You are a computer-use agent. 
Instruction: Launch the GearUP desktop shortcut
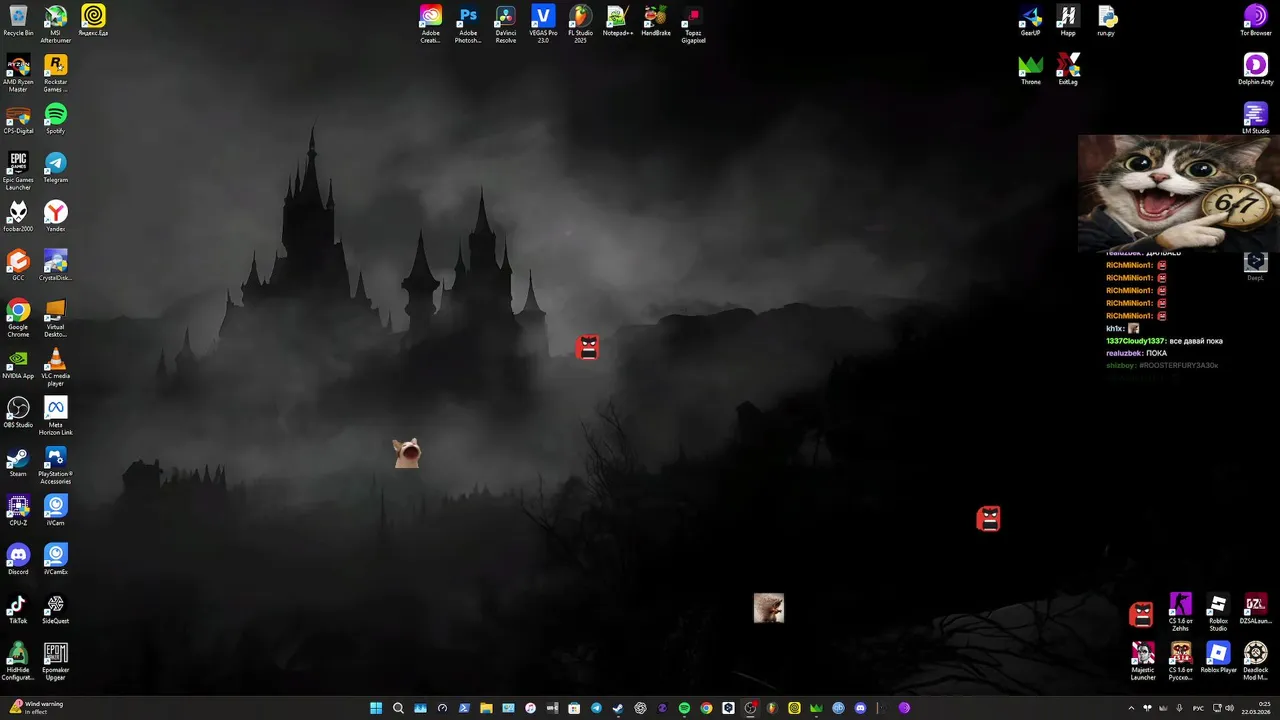pyautogui.click(x=1031, y=21)
